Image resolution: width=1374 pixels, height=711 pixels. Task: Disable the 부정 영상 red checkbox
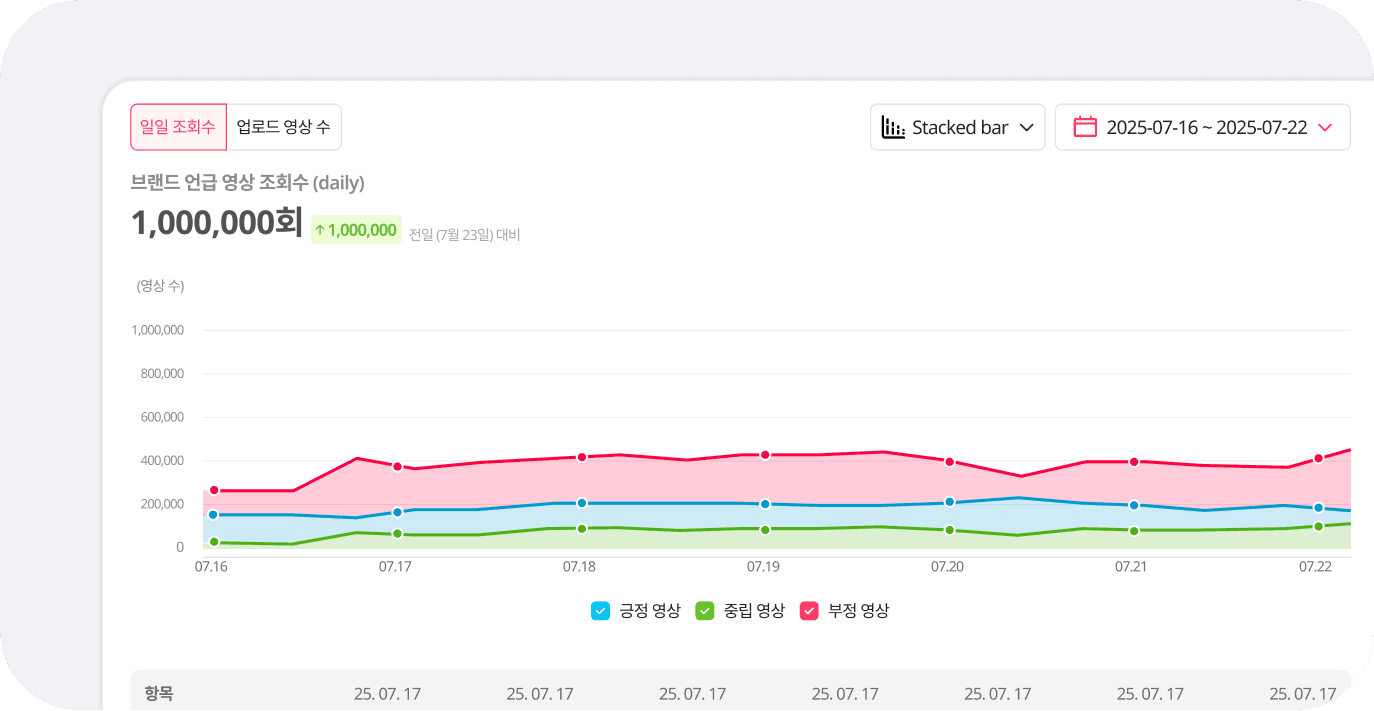809,610
